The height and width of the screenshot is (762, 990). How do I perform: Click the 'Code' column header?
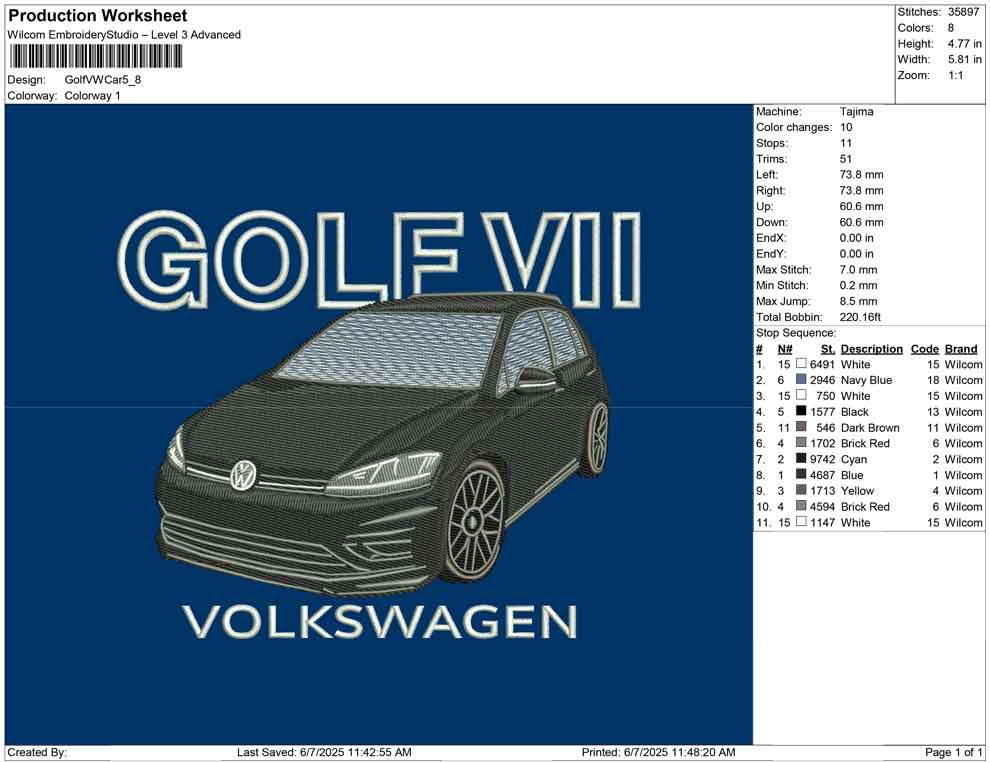(x=925, y=348)
